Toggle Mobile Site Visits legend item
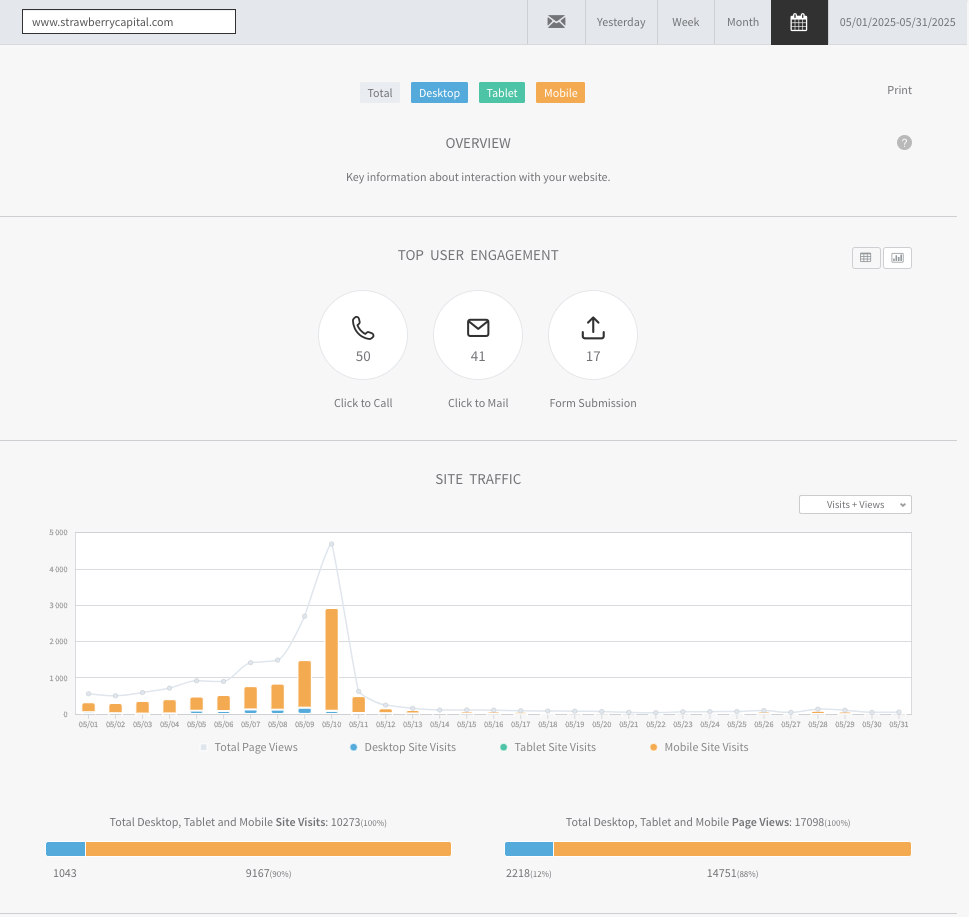 [x=699, y=747]
